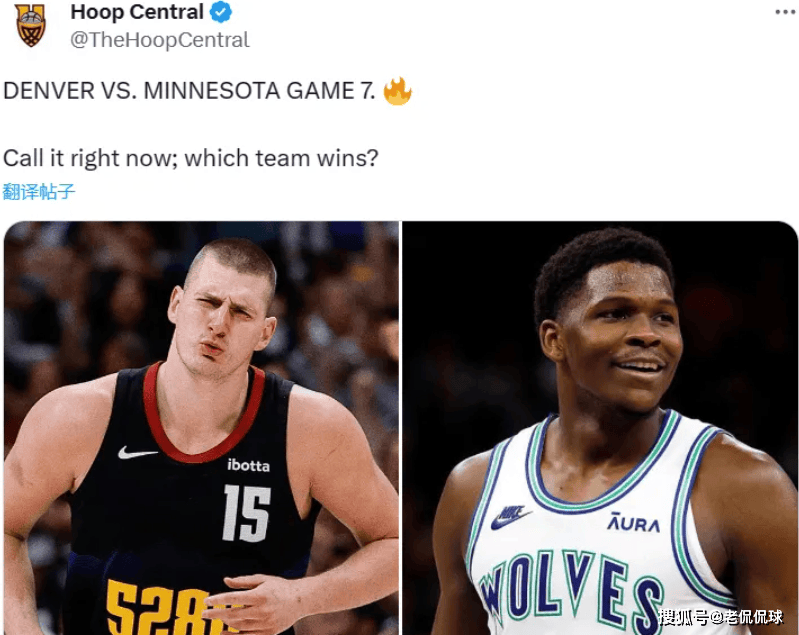The height and width of the screenshot is (635, 799).
Task: Click the WOLVES lettering on jersey
Action: [571, 591]
